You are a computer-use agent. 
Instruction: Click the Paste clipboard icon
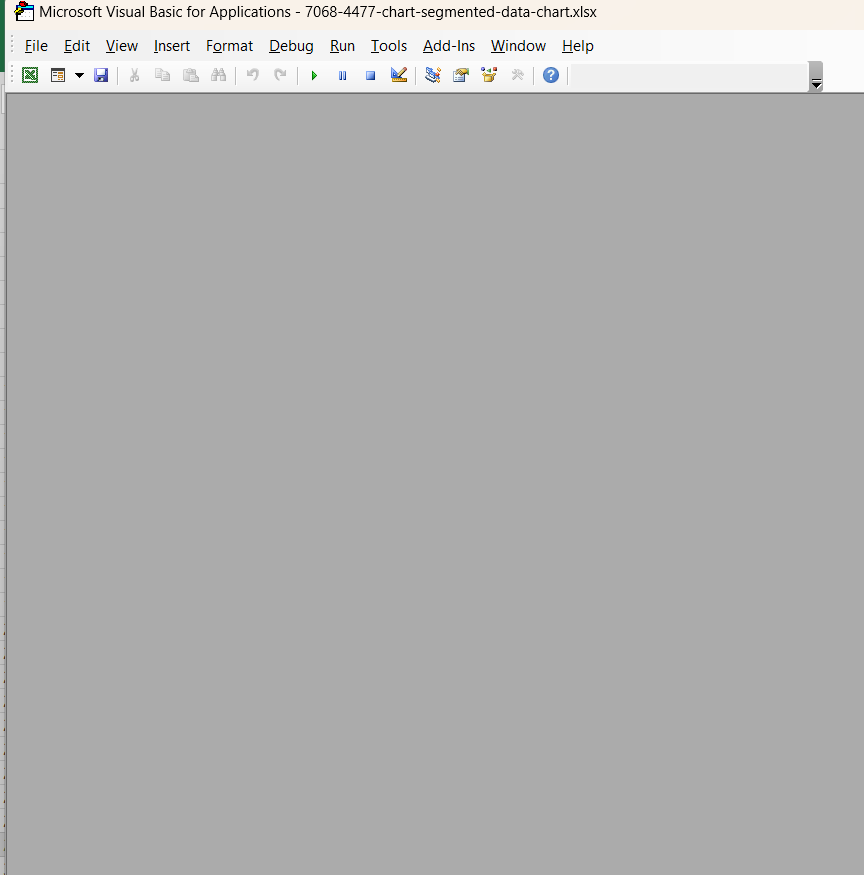[x=191, y=75]
